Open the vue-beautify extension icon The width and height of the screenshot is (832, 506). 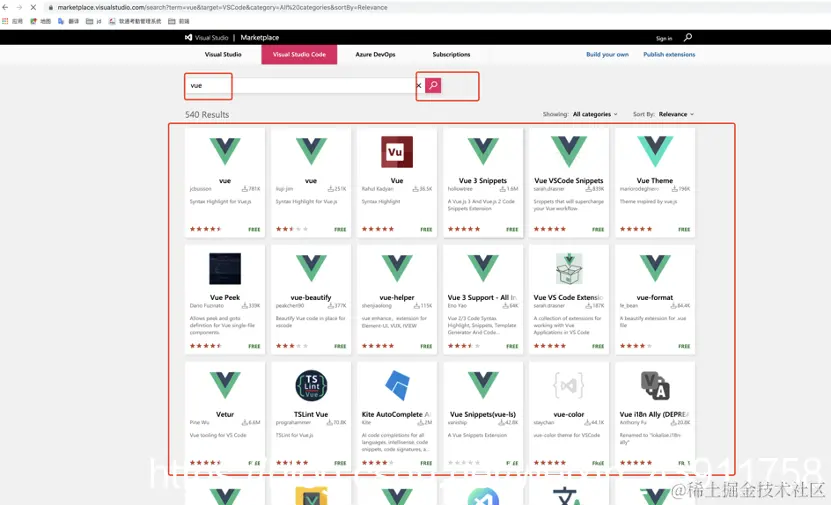pos(311,268)
